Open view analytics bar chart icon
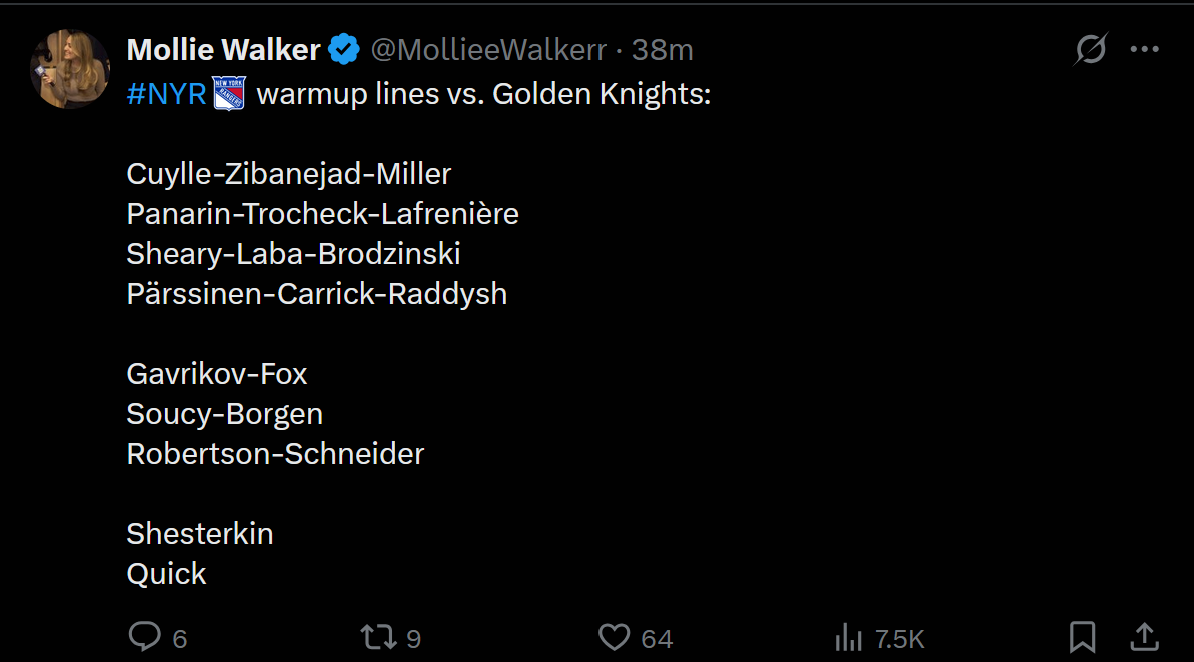 coord(848,637)
